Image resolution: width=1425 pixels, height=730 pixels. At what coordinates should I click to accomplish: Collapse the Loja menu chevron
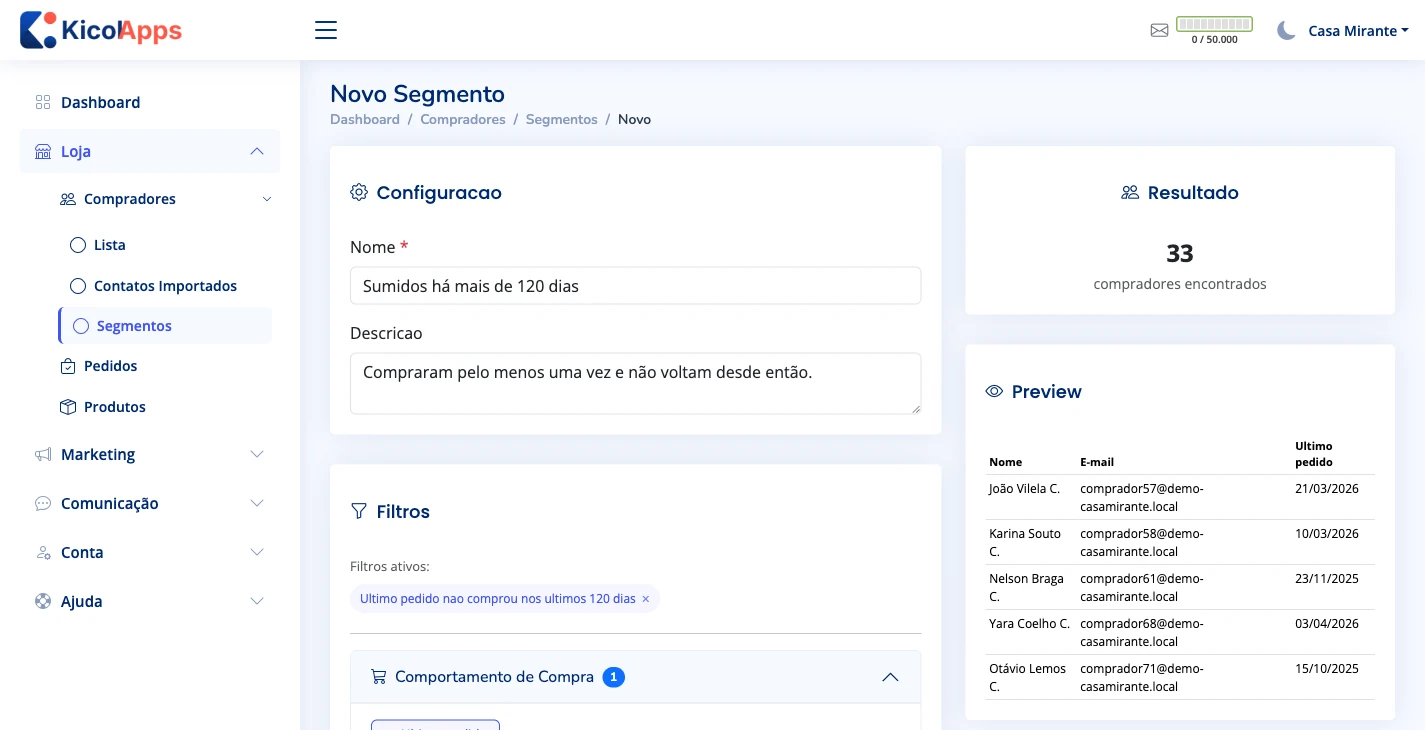(257, 151)
